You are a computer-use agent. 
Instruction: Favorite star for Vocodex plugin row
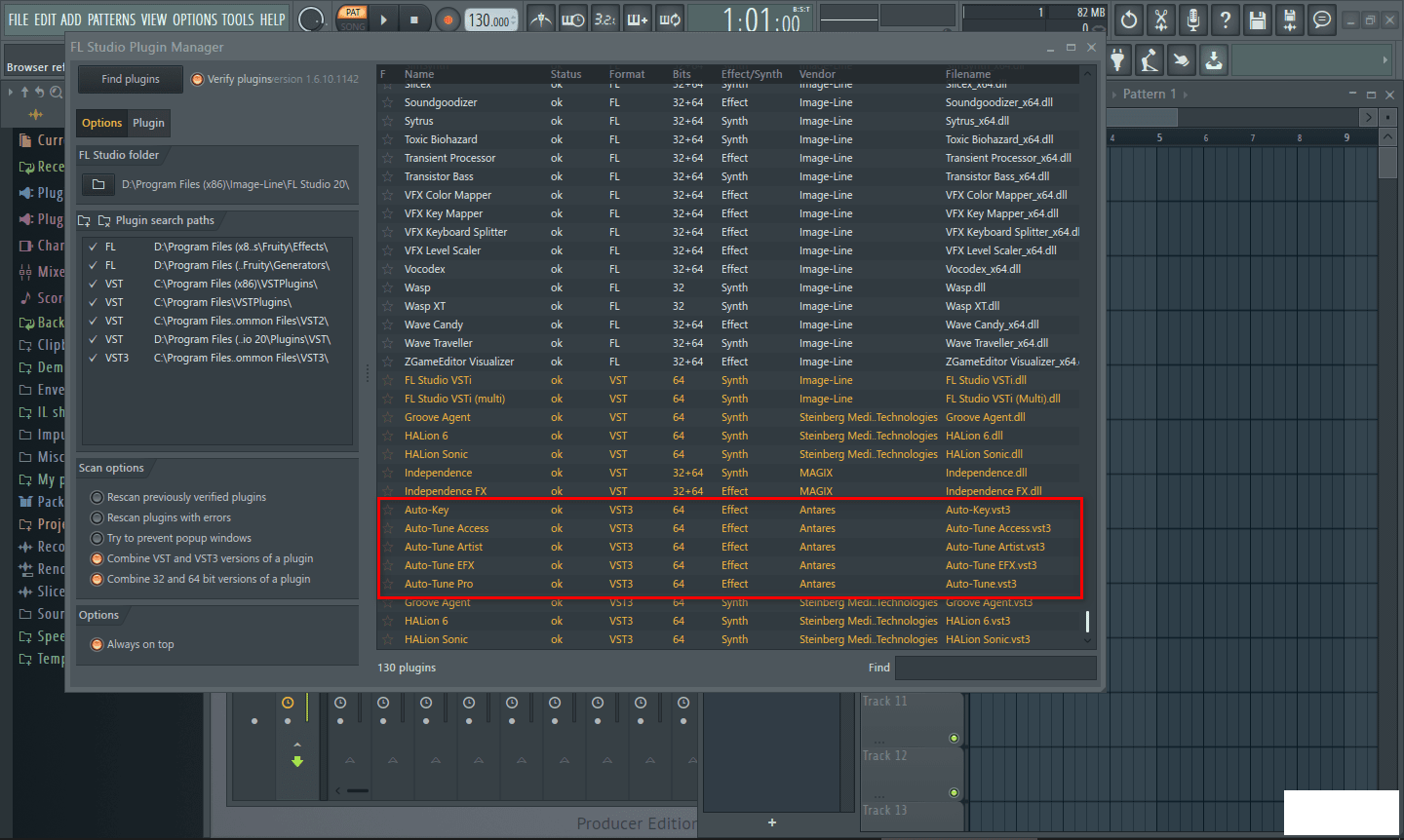pos(388,269)
